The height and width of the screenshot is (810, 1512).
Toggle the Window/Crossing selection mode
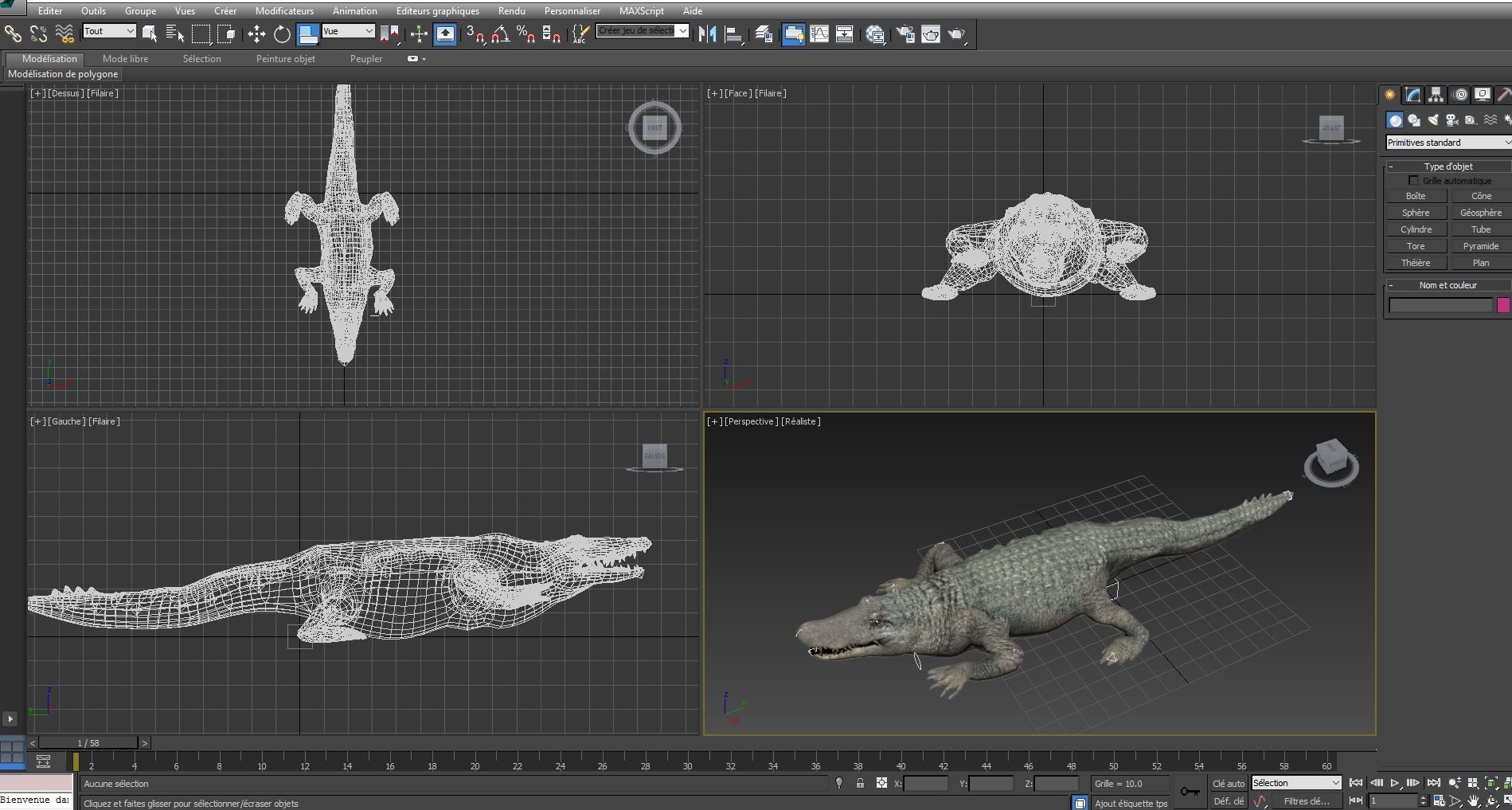tap(226, 33)
